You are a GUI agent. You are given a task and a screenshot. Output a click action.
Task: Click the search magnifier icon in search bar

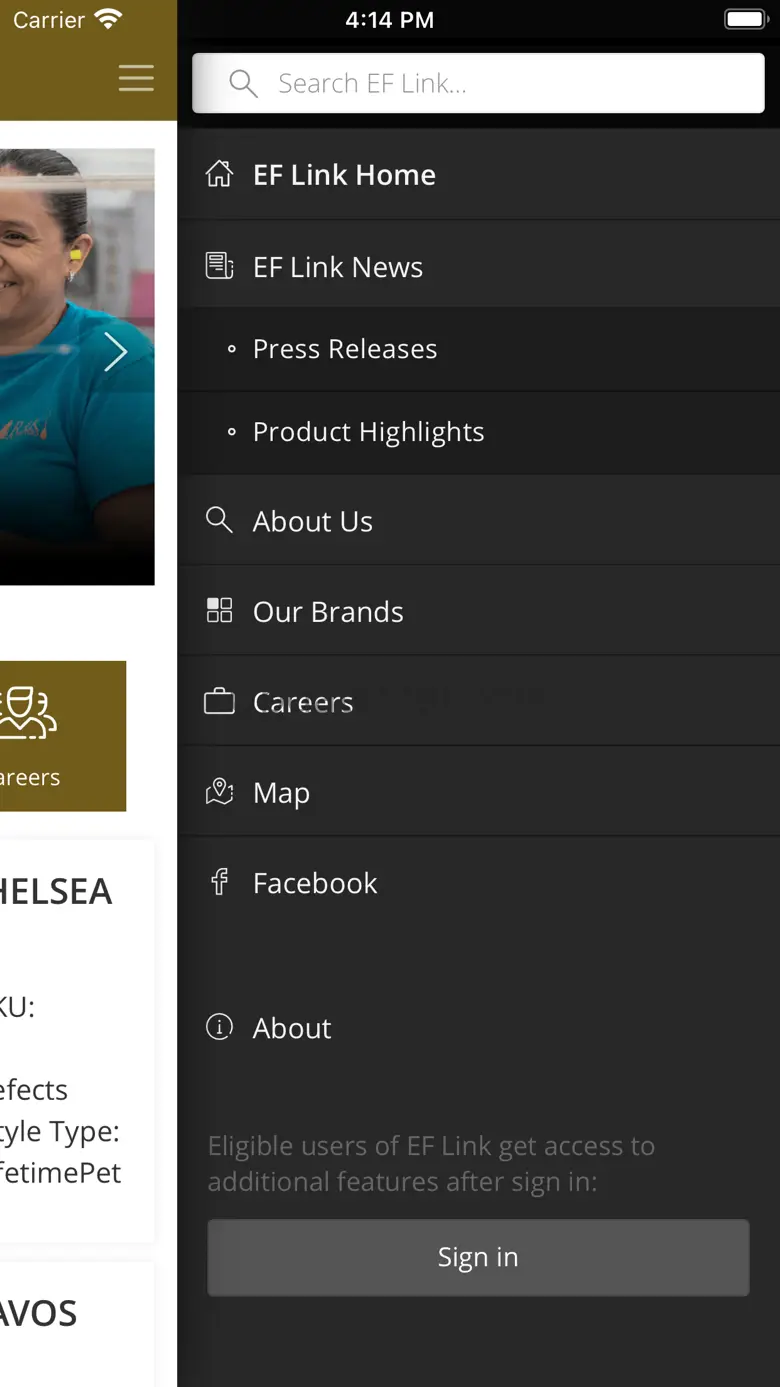(x=243, y=83)
